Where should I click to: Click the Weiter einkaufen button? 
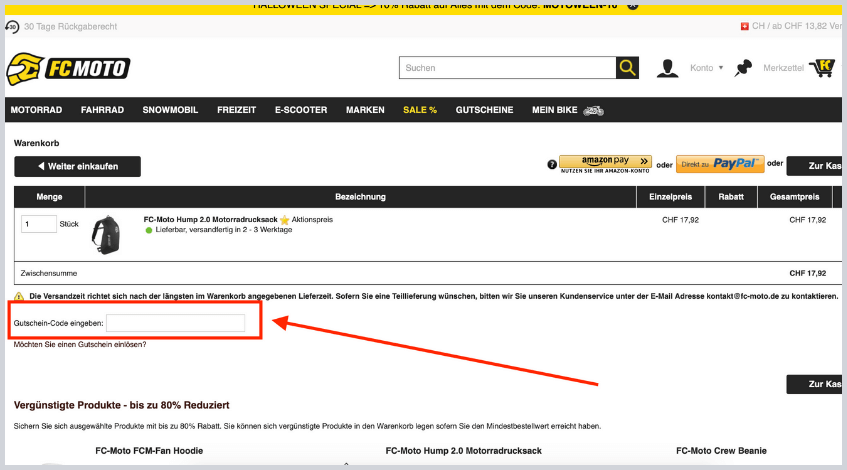coord(78,166)
